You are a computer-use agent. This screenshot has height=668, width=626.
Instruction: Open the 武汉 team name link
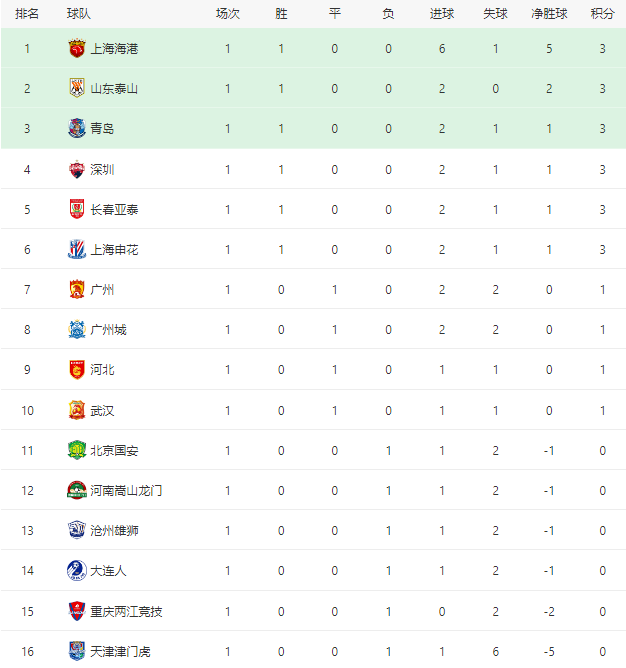(102, 410)
